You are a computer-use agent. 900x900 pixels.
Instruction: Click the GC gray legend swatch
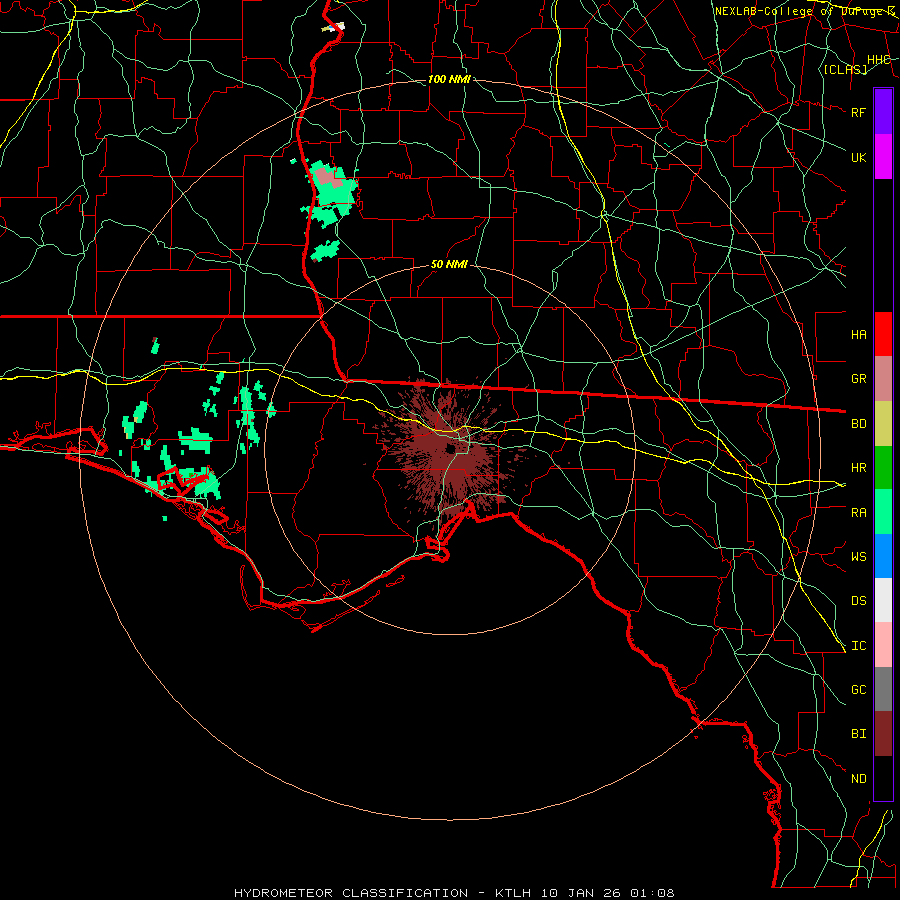point(883,689)
